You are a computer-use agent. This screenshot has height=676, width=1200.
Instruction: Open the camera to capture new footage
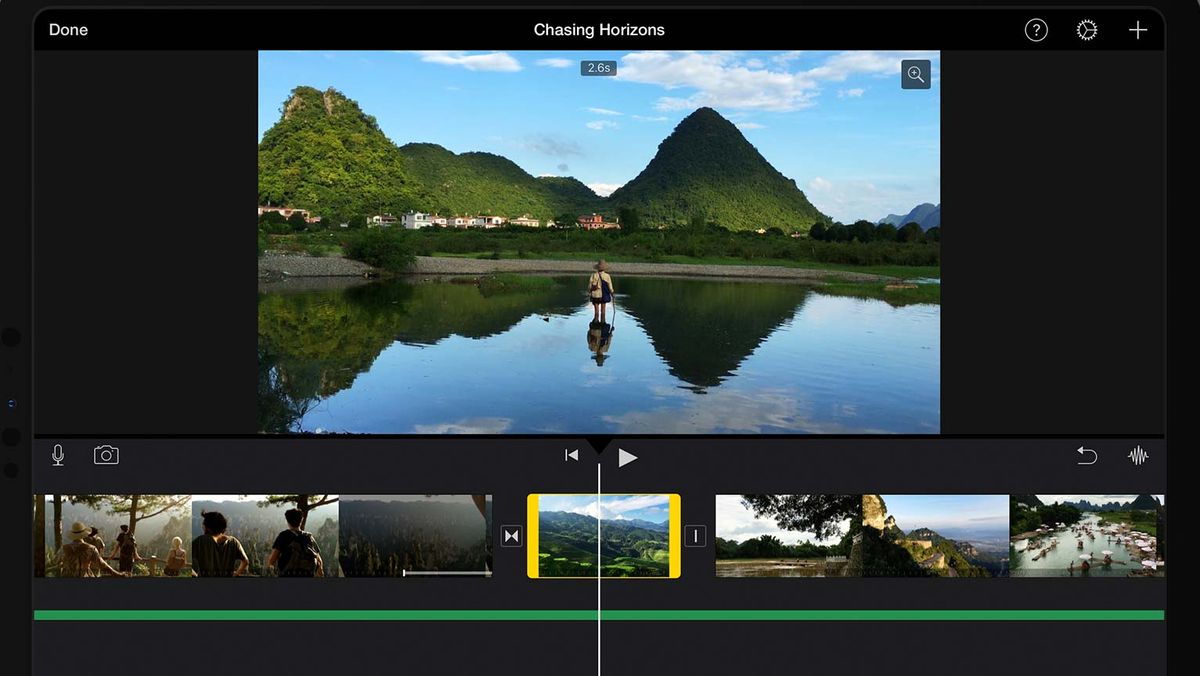coord(105,455)
